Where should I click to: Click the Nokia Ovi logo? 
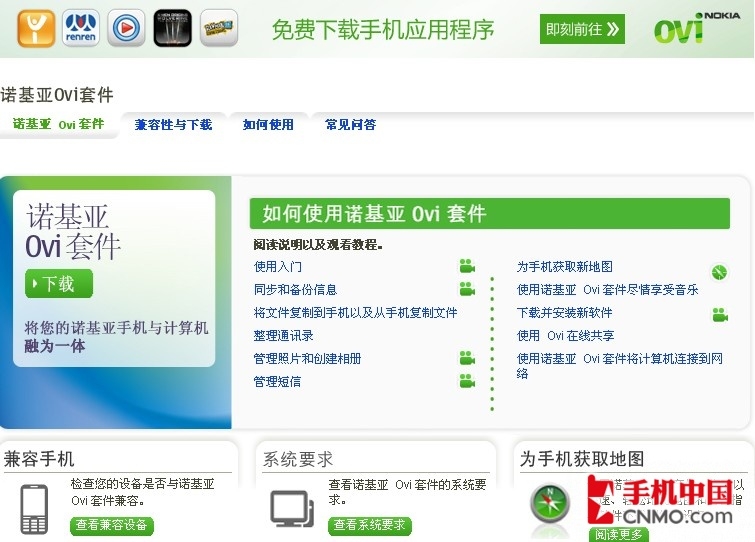(x=697, y=27)
